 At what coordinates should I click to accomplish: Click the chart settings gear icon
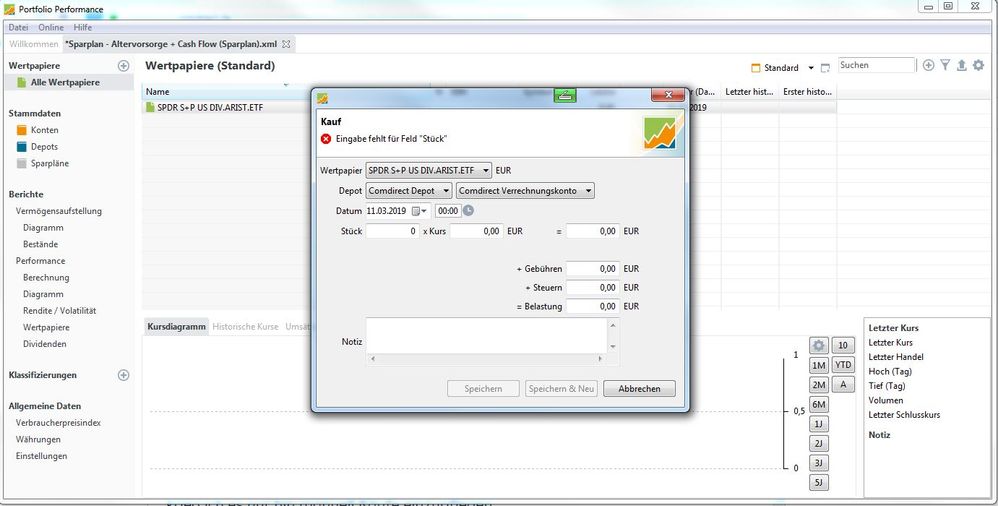click(x=818, y=346)
